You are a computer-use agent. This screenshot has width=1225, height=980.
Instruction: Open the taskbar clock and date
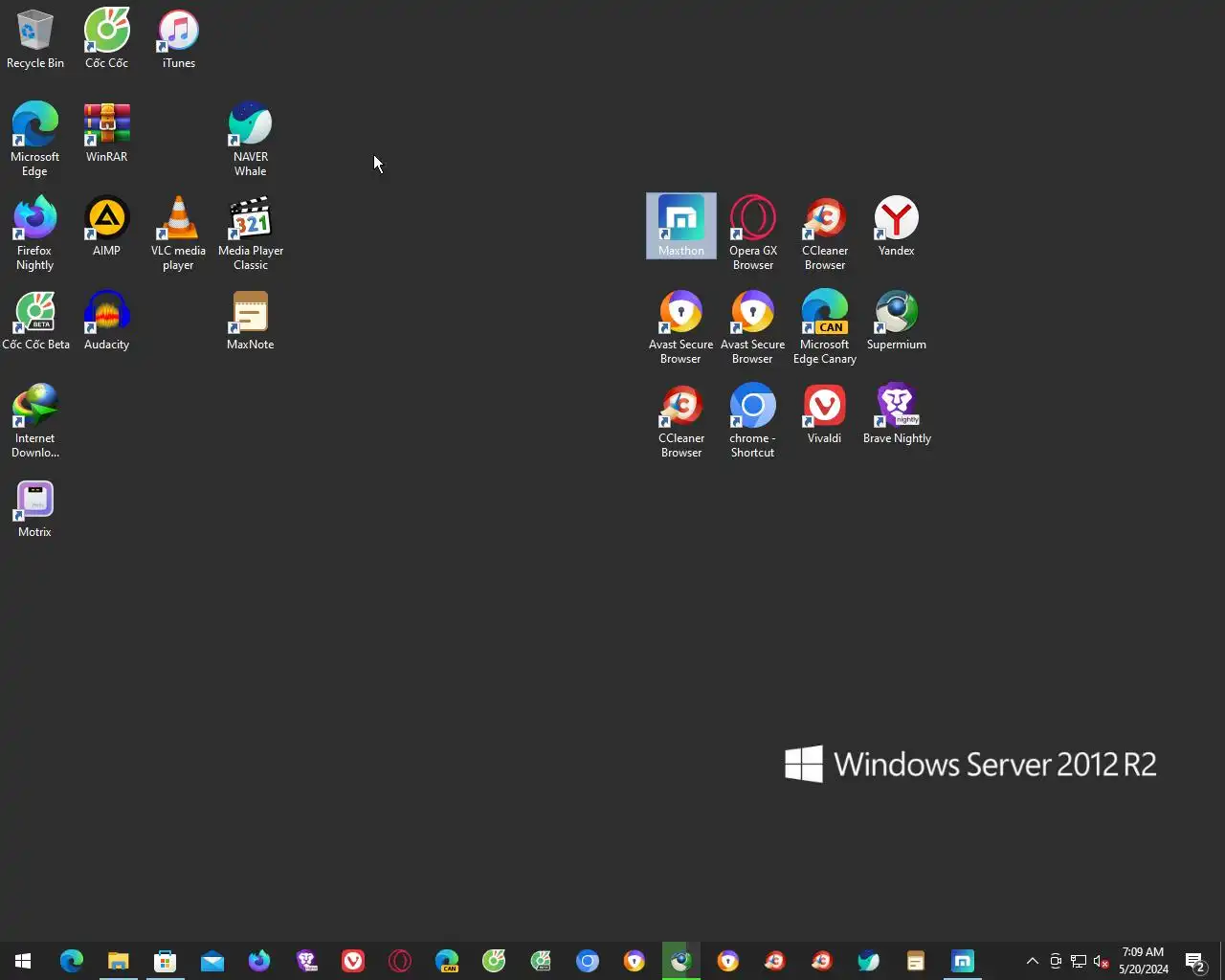[1144, 961]
